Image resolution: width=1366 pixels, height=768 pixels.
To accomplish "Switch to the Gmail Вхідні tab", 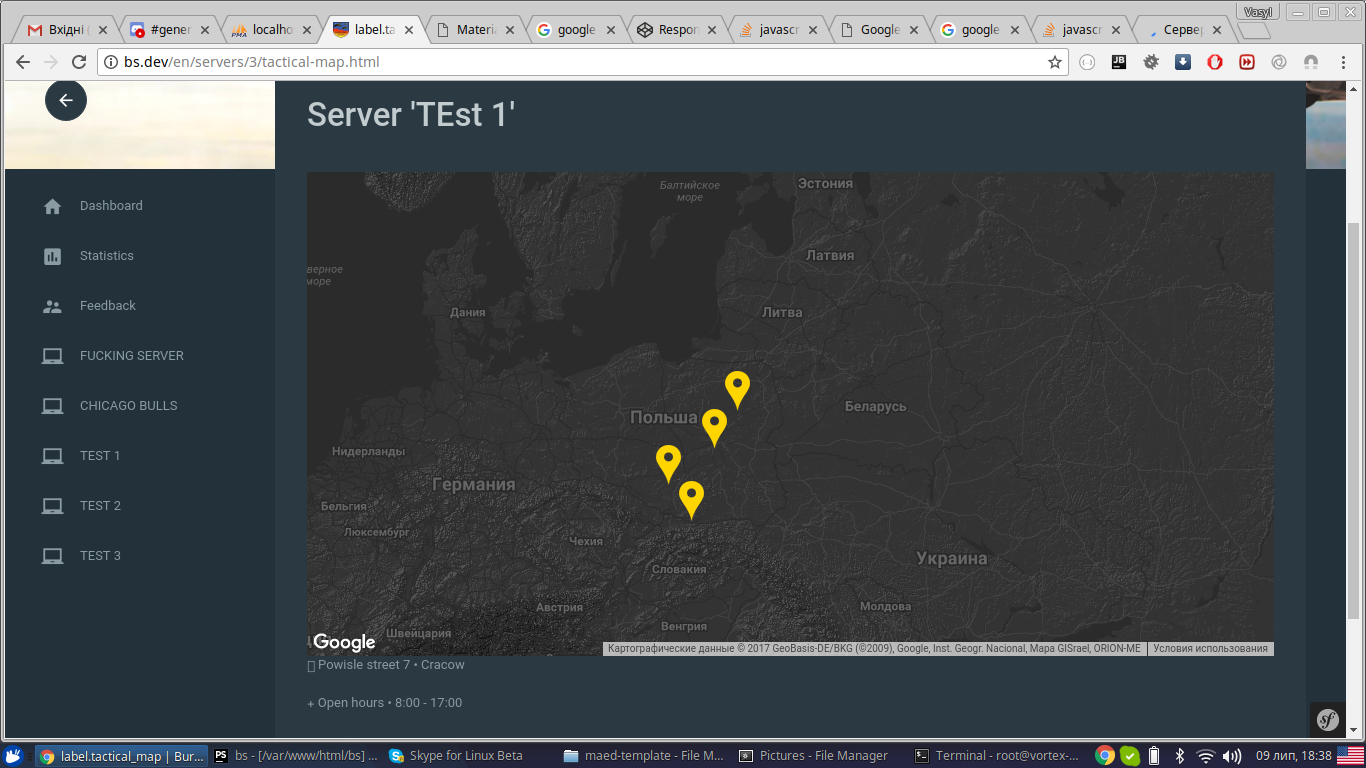I will click(x=66, y=30).
